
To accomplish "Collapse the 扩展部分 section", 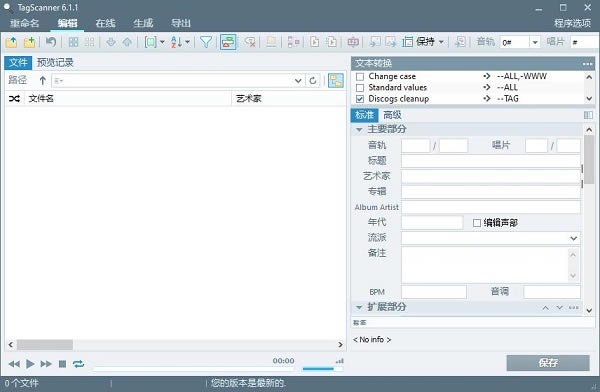I will (x=359, y=307).
